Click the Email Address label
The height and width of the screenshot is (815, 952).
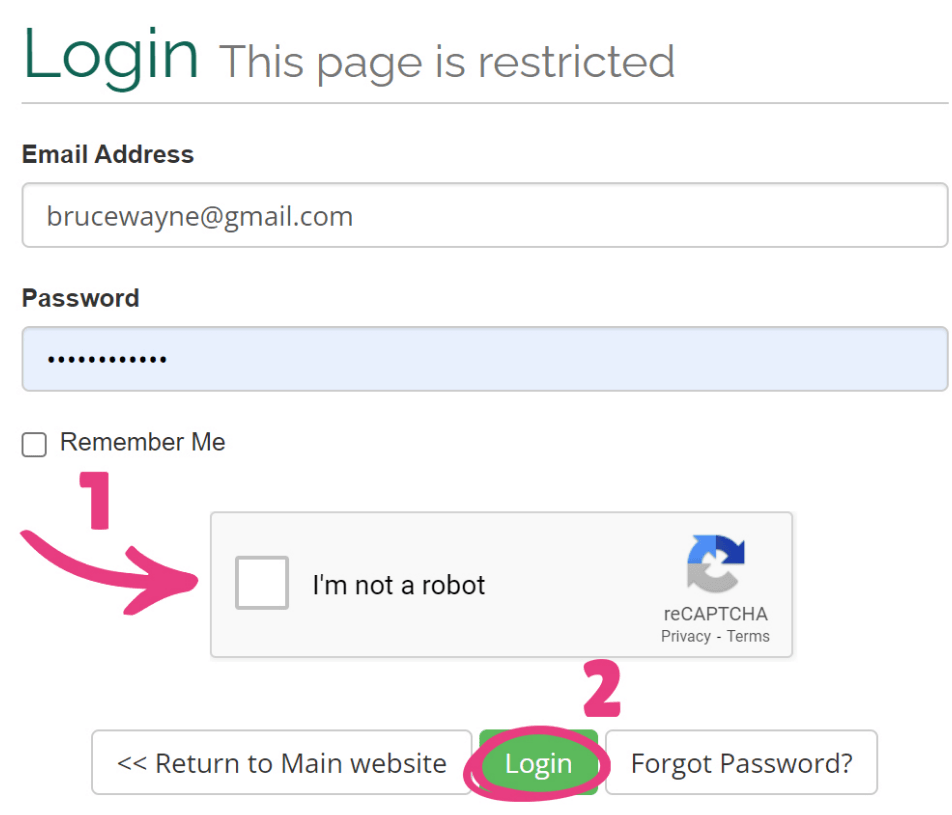pyautogui.click(x=107, y=154)
